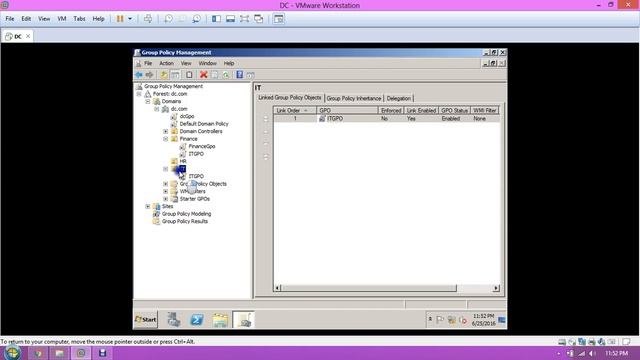Screen dimensions: 640x360
Task: Open the VMware power options dropdown arrow
Action: point(130,19)
